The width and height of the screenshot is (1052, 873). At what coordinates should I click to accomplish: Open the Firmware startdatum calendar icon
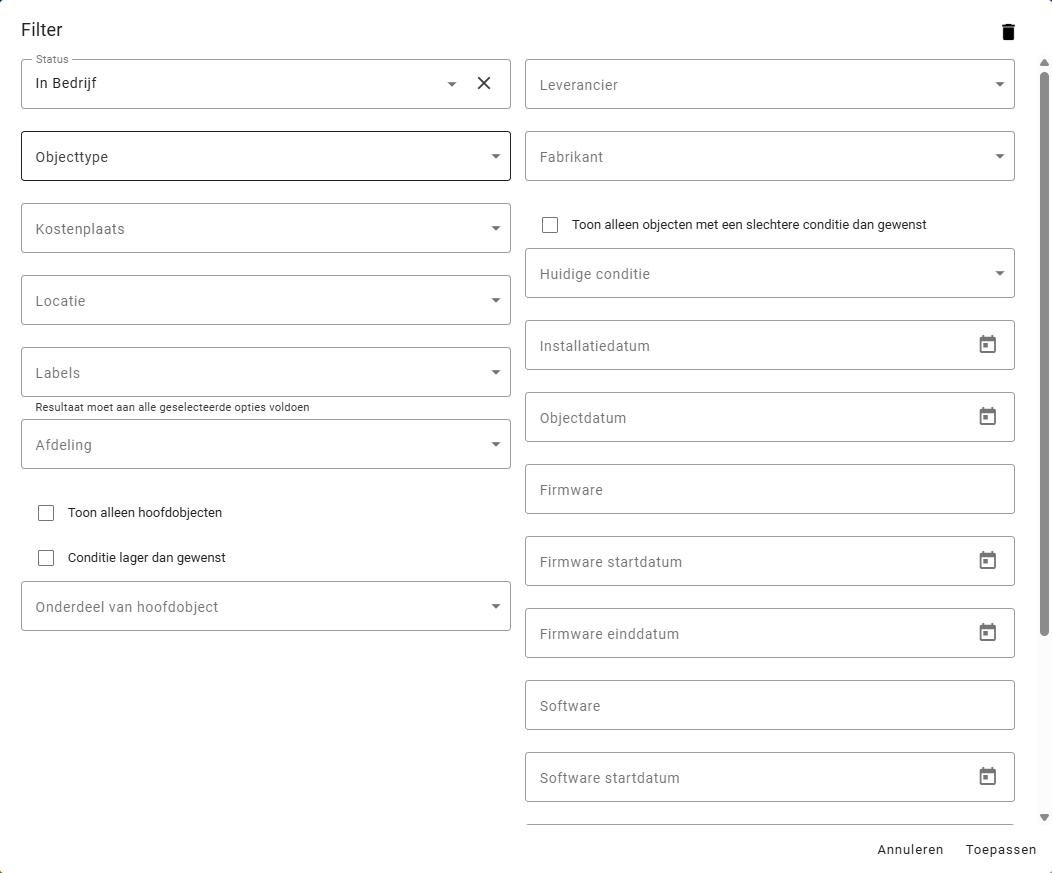(987, 561)
